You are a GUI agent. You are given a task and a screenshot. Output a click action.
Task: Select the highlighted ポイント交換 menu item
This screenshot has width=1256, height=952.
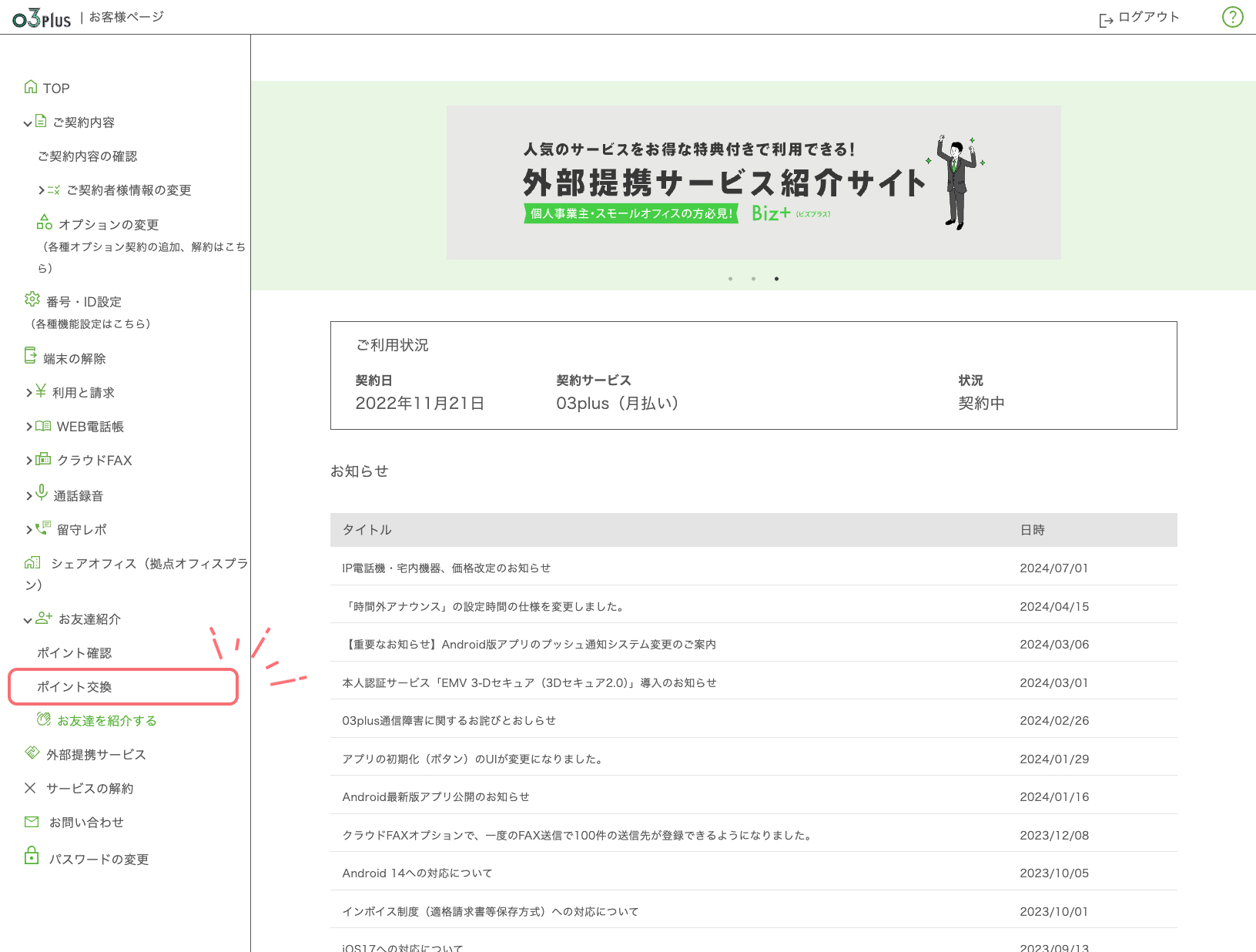75,686
